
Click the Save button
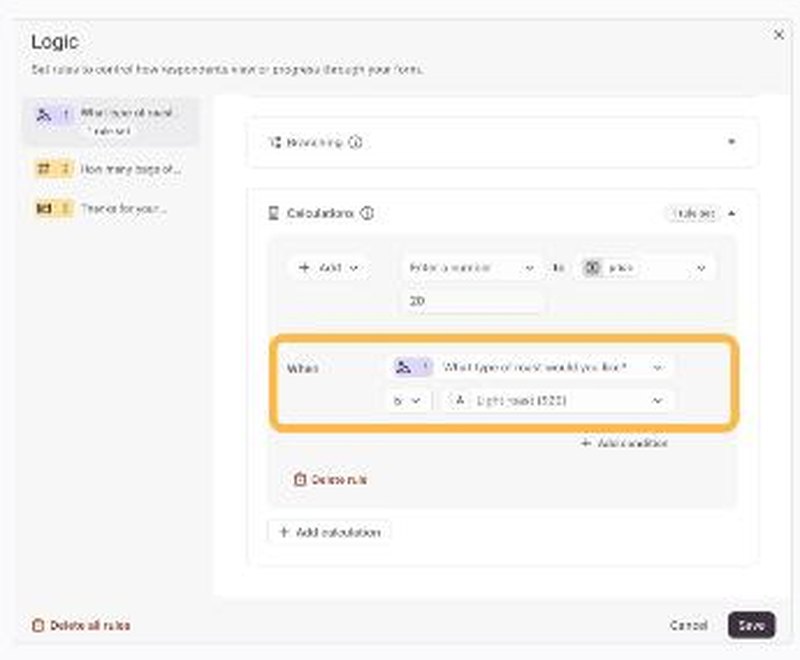752,625
